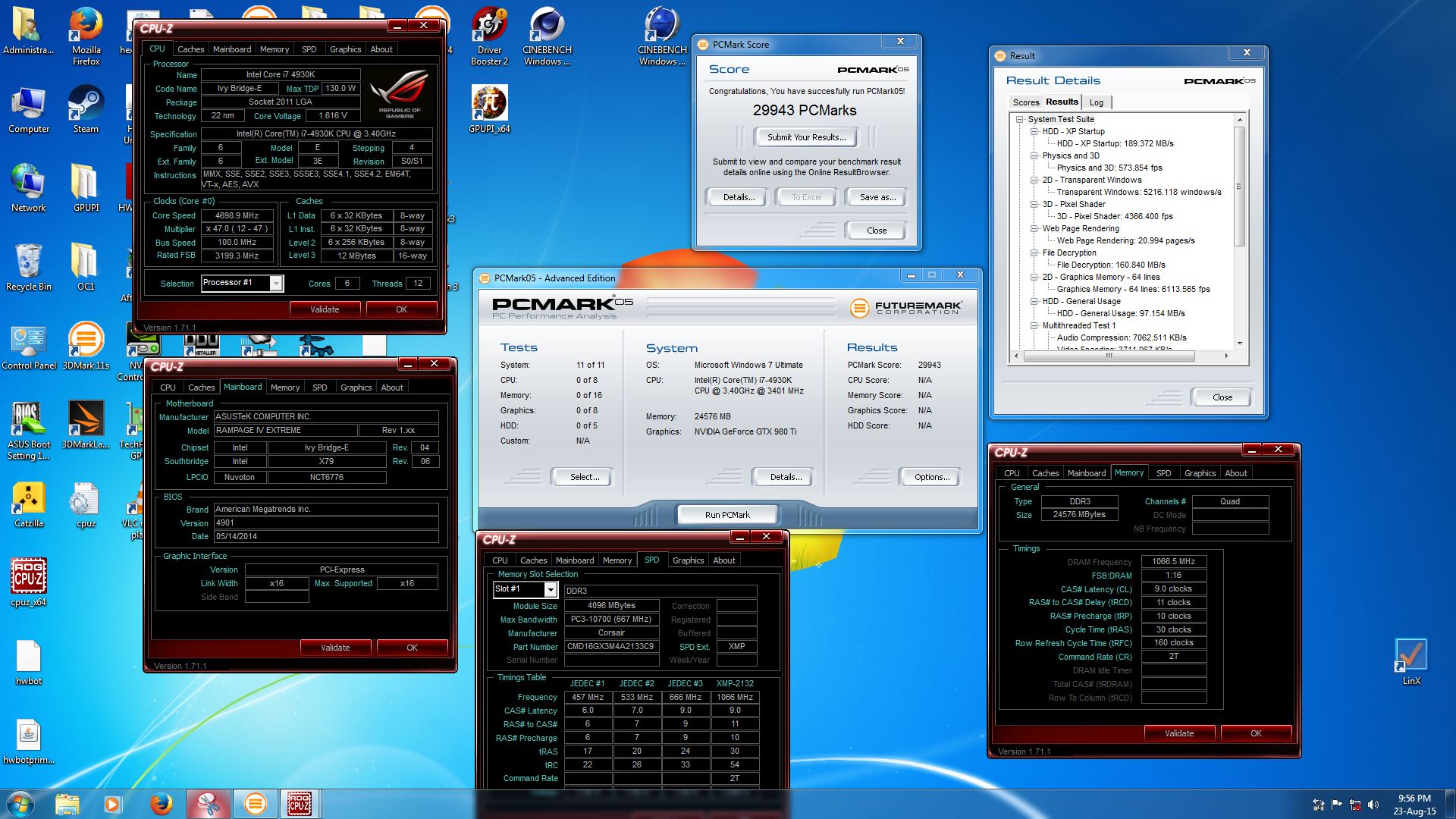Click Run PCMark button
The height and width of the screenshot is (819, 1456).
727,515
